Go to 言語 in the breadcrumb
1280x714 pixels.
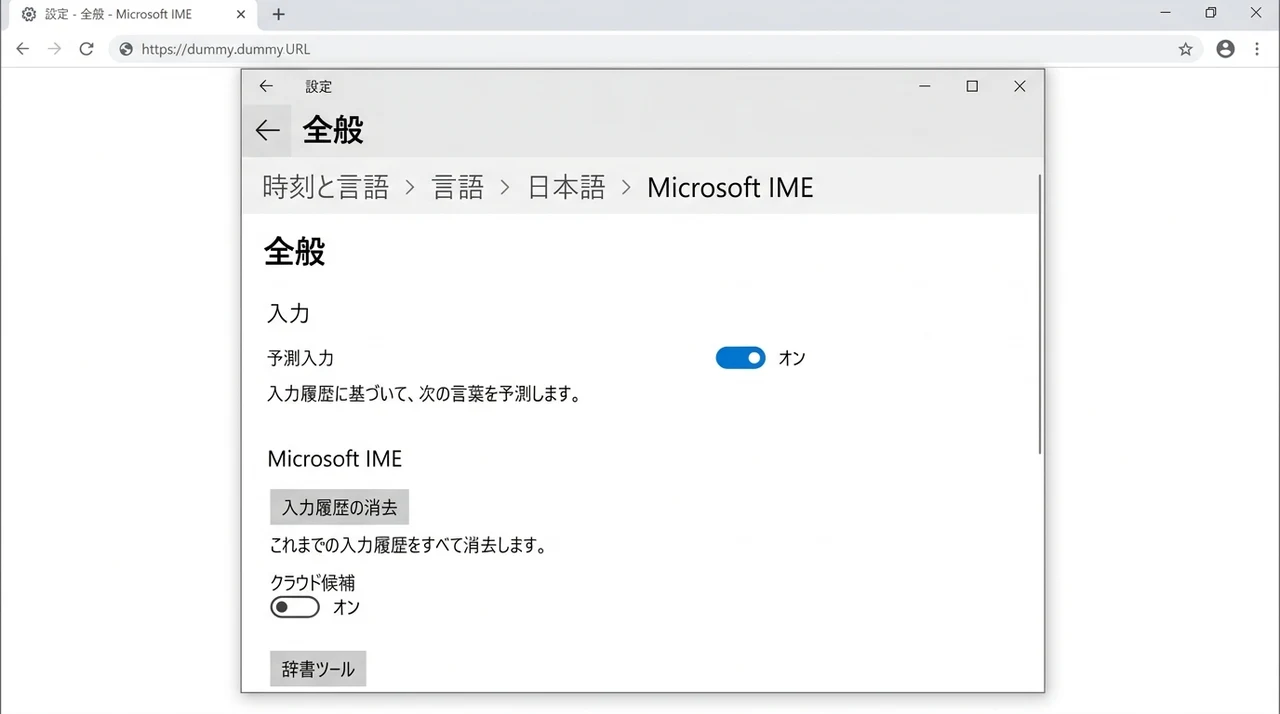(x=458, y=187)
